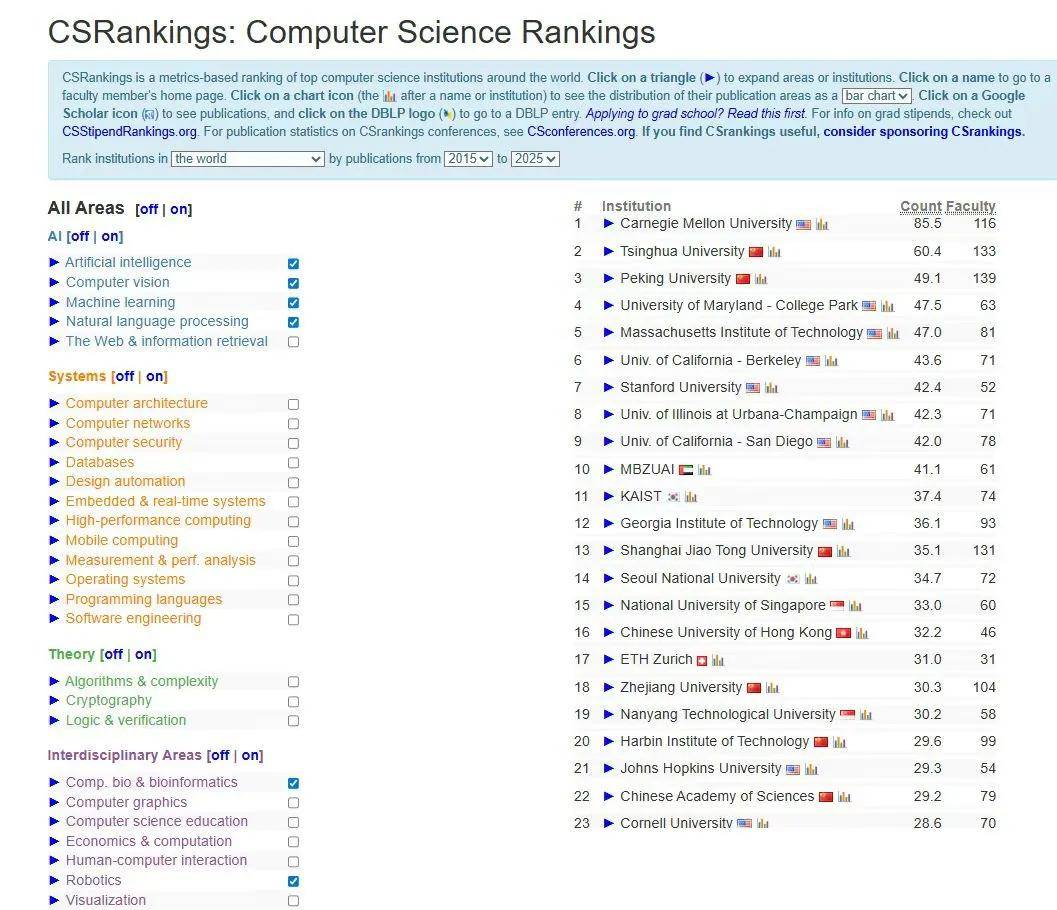Image resolution: width=1057 pixels, height=910 pixels.
Task: Open chart icon for Carnegie Mellon University
Action: point(822,224)
